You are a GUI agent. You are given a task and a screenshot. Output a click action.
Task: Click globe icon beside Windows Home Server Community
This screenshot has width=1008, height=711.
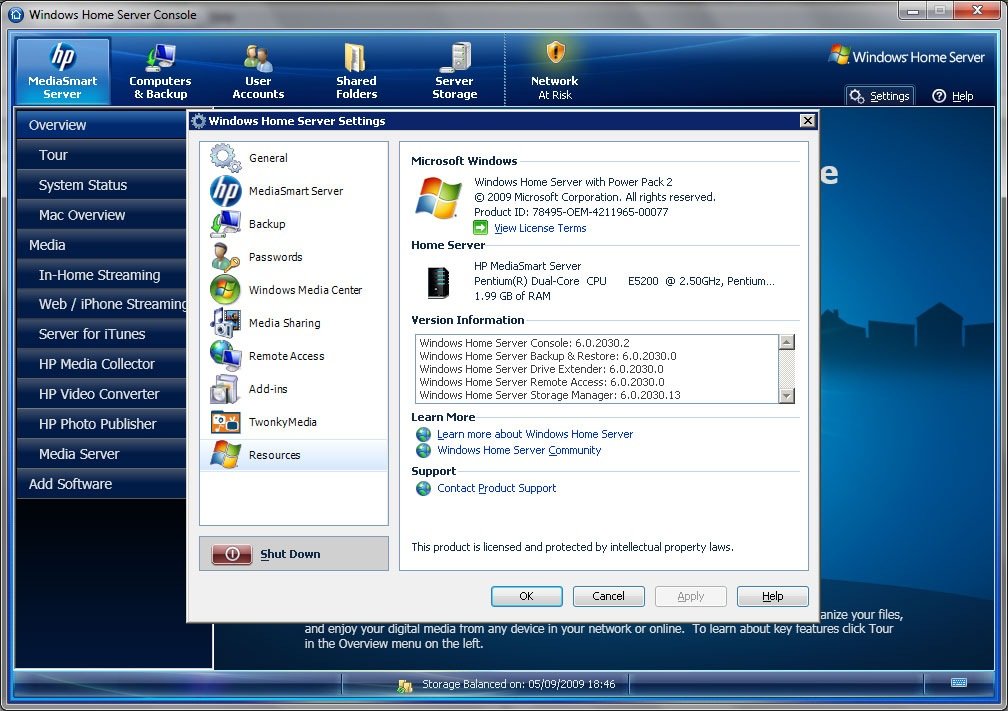(423, 451)
